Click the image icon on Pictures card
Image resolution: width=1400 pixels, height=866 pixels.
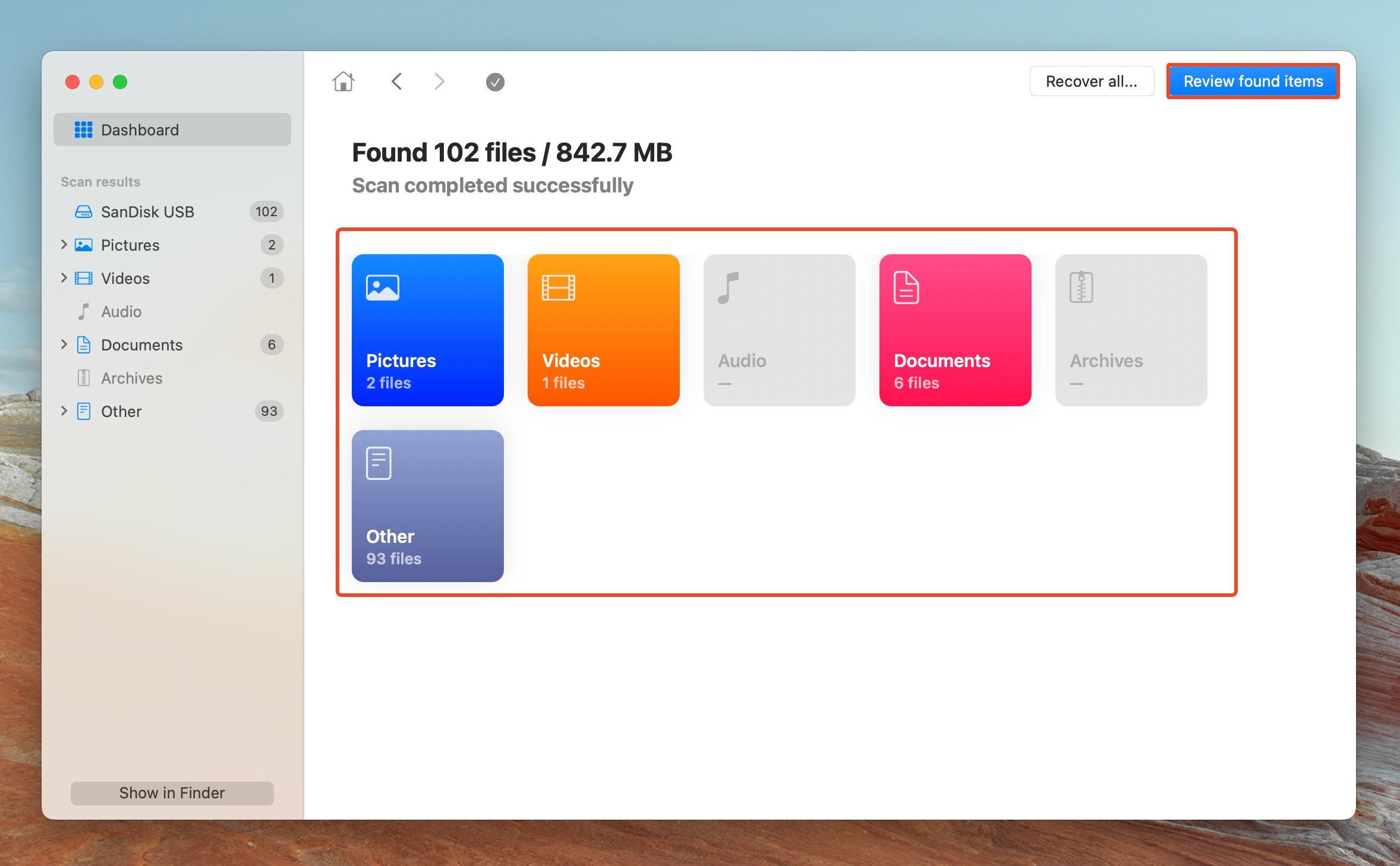click(x=383, y=288)
